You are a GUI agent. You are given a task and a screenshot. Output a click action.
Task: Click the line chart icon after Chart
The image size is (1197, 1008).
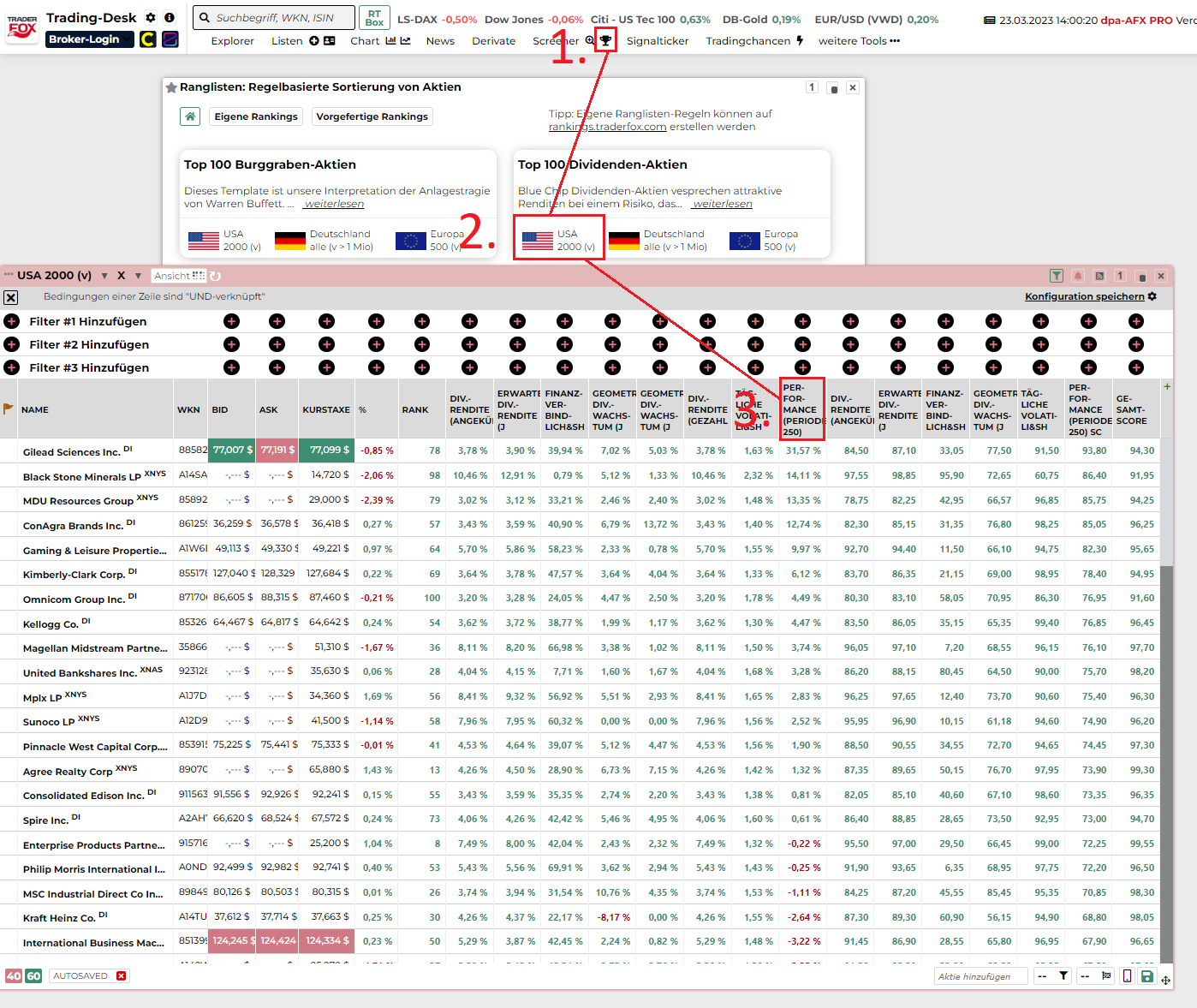pos(406,41)
